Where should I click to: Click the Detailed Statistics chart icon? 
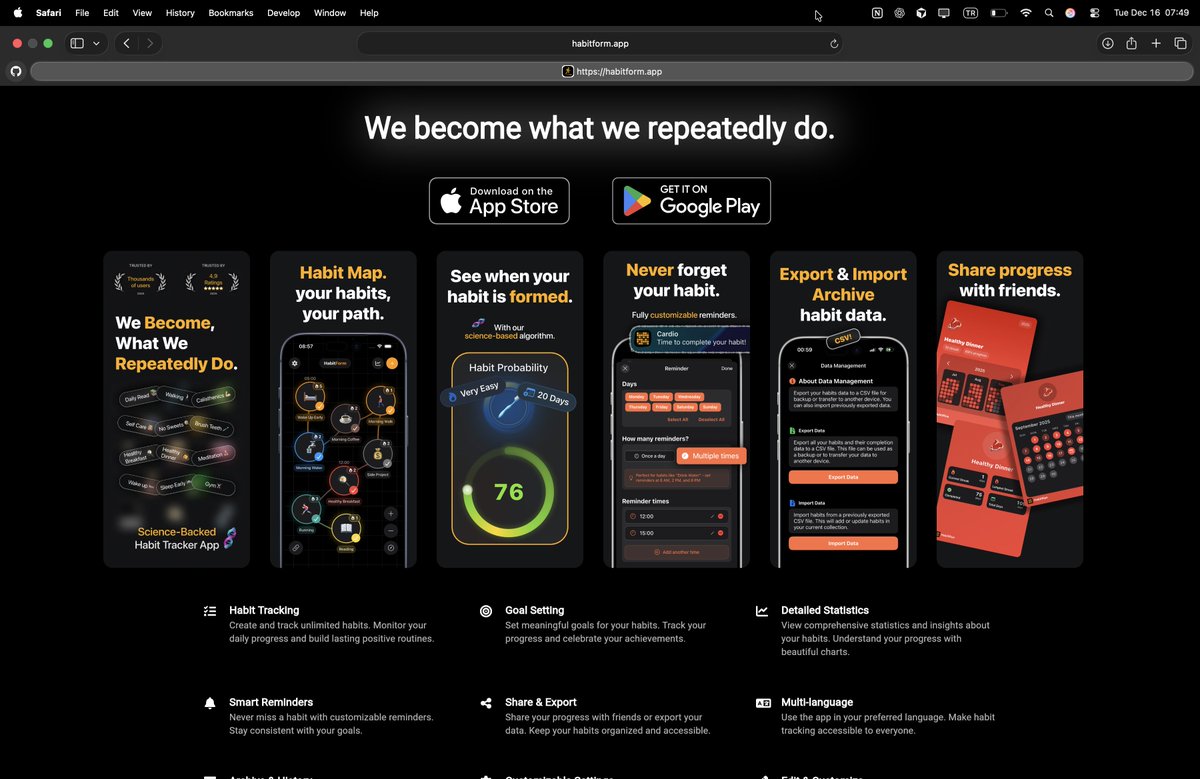click(762, 610)
